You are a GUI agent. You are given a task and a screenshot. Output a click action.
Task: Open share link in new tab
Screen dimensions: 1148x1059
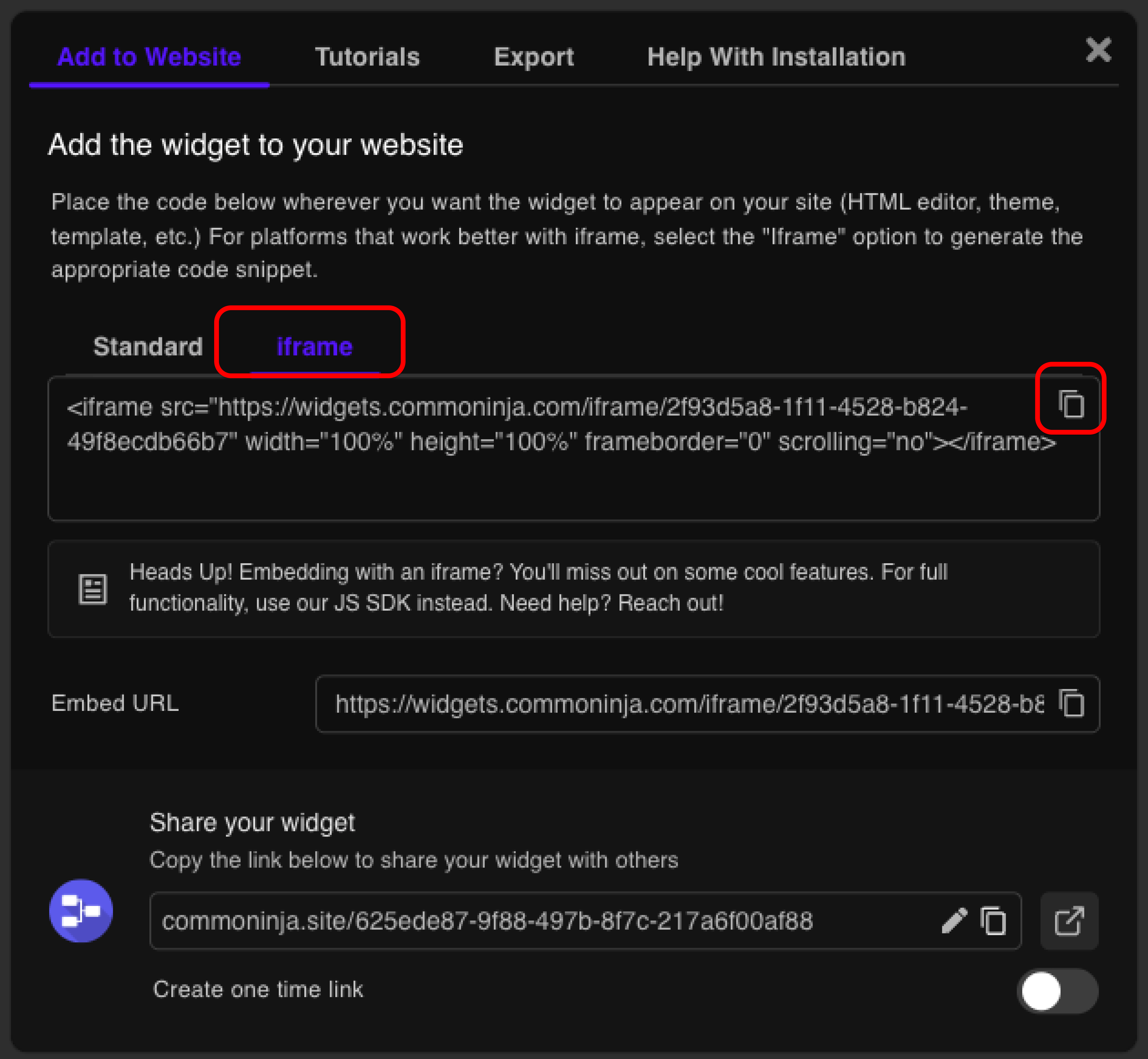[1069, 921]
